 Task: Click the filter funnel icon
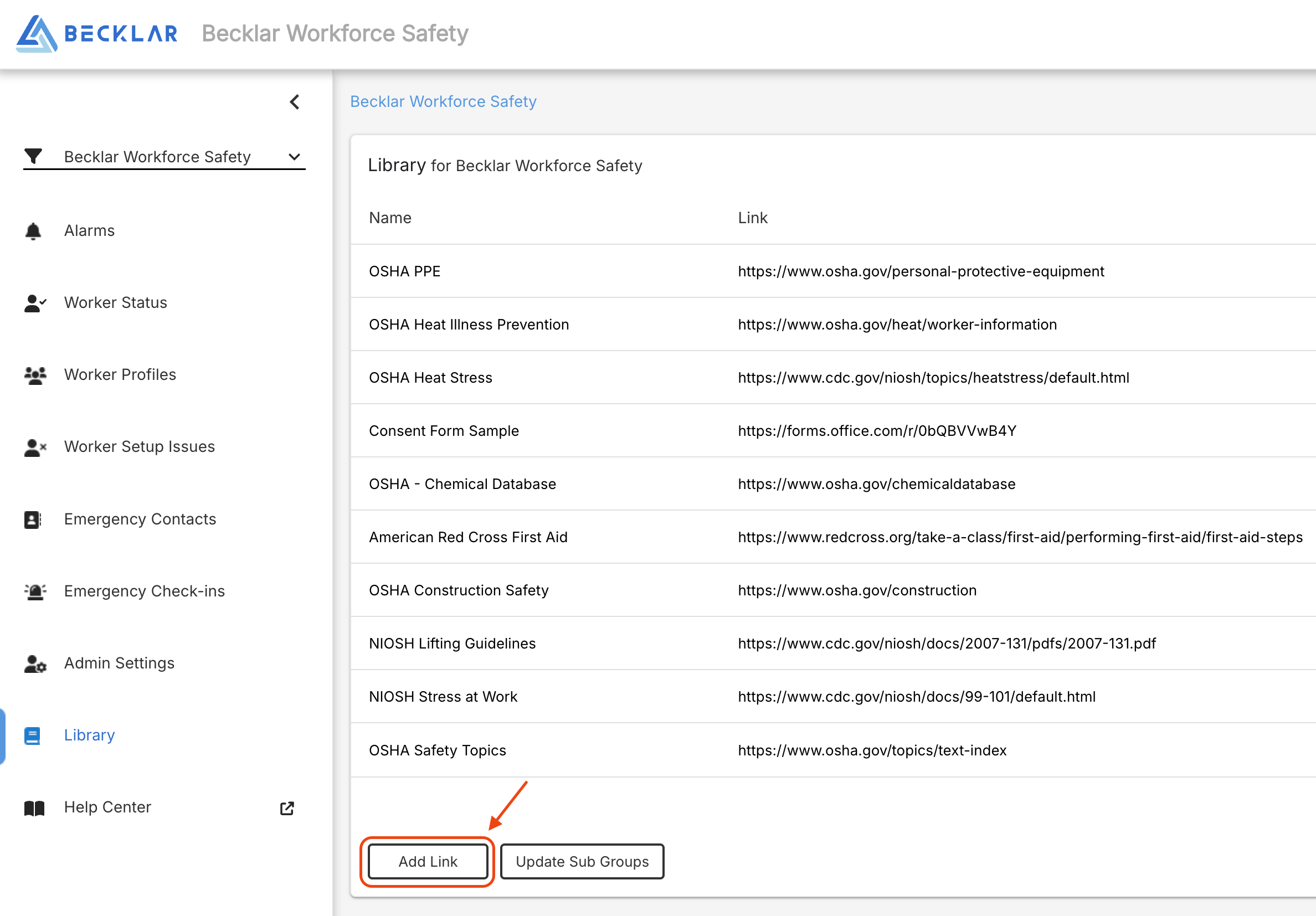(33, 157)
